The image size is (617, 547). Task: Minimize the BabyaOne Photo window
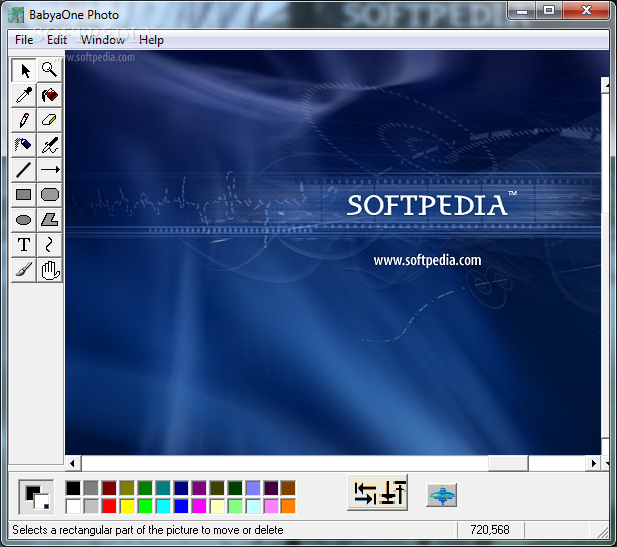coord(522,11)
